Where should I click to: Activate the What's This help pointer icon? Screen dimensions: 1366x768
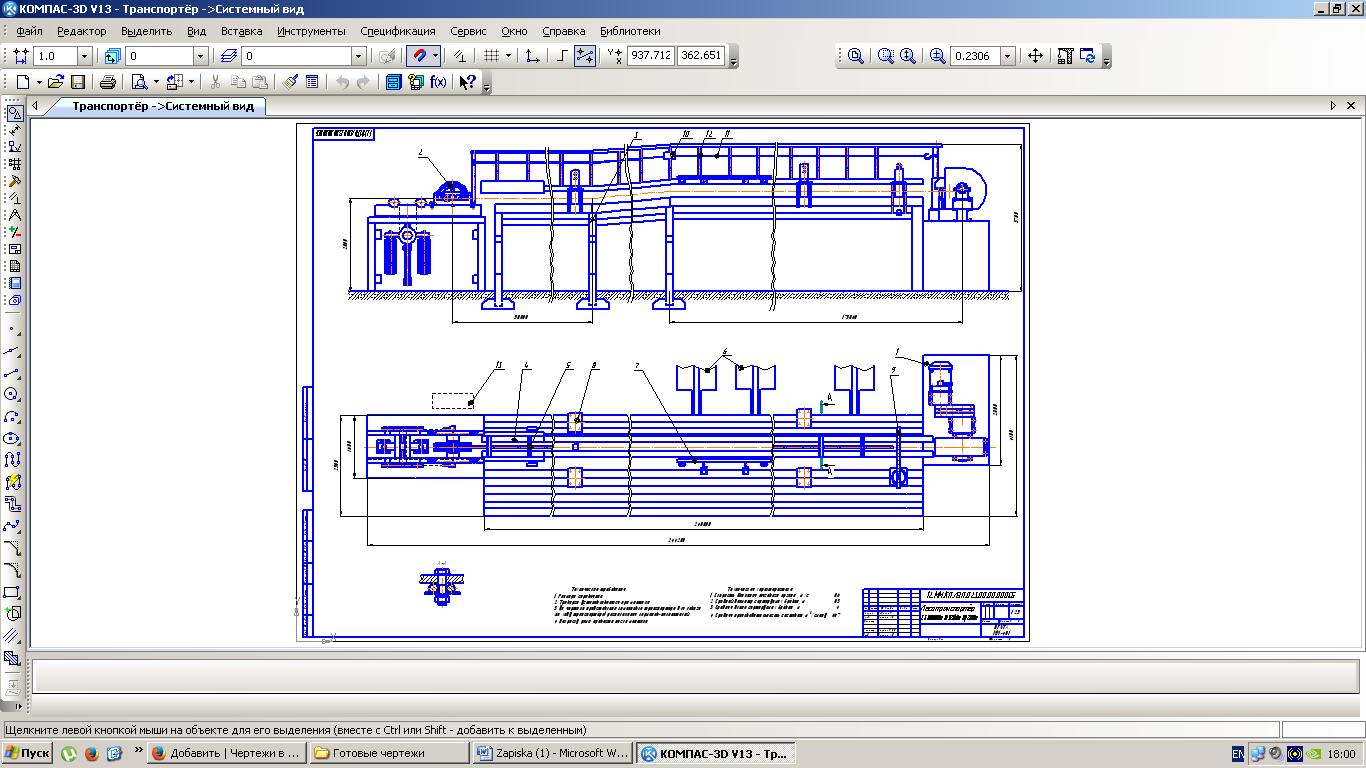point(467,82)
